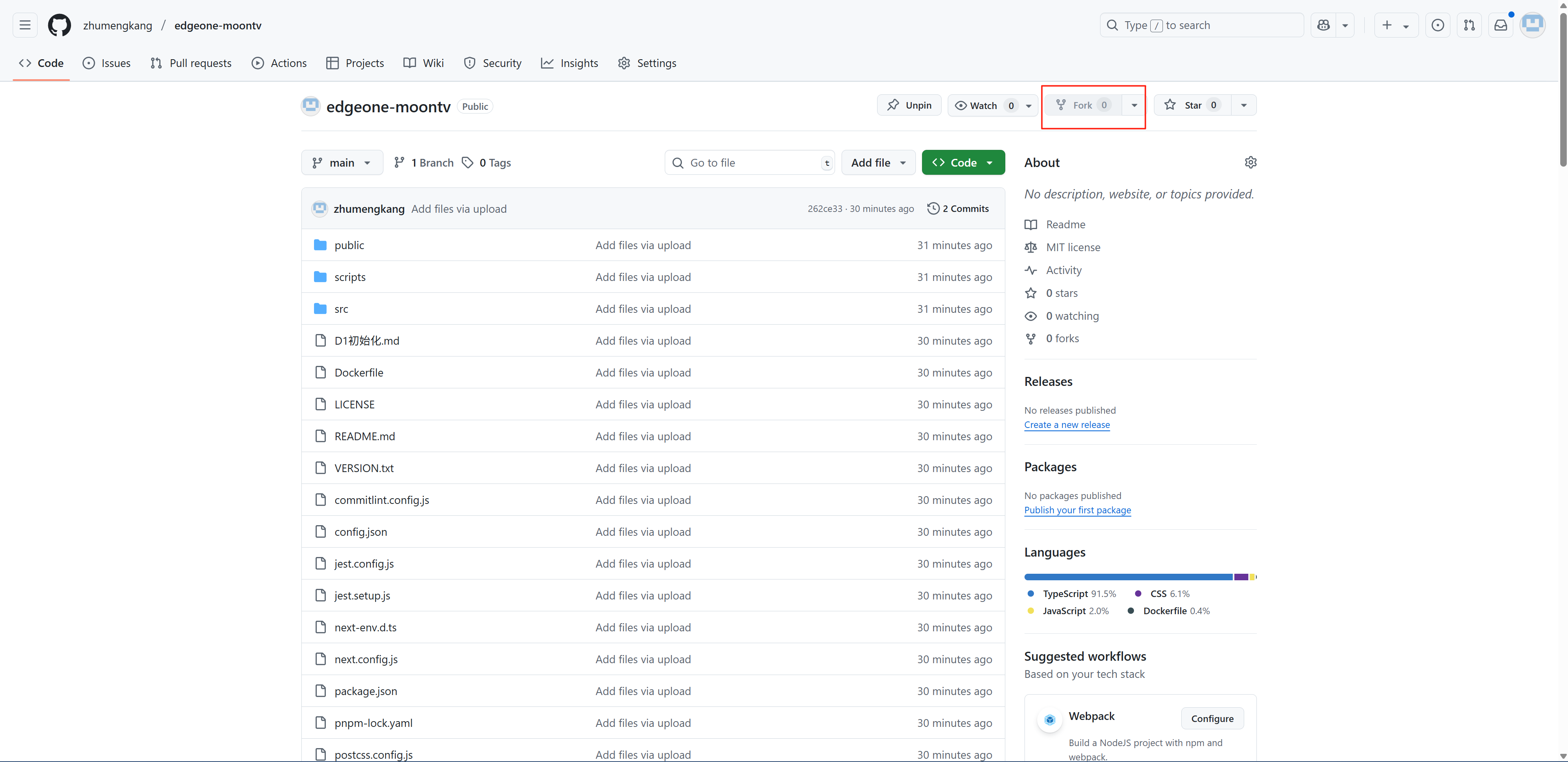
Task: Expand the Add file dropdown
Action: click(x=878, y=163)
